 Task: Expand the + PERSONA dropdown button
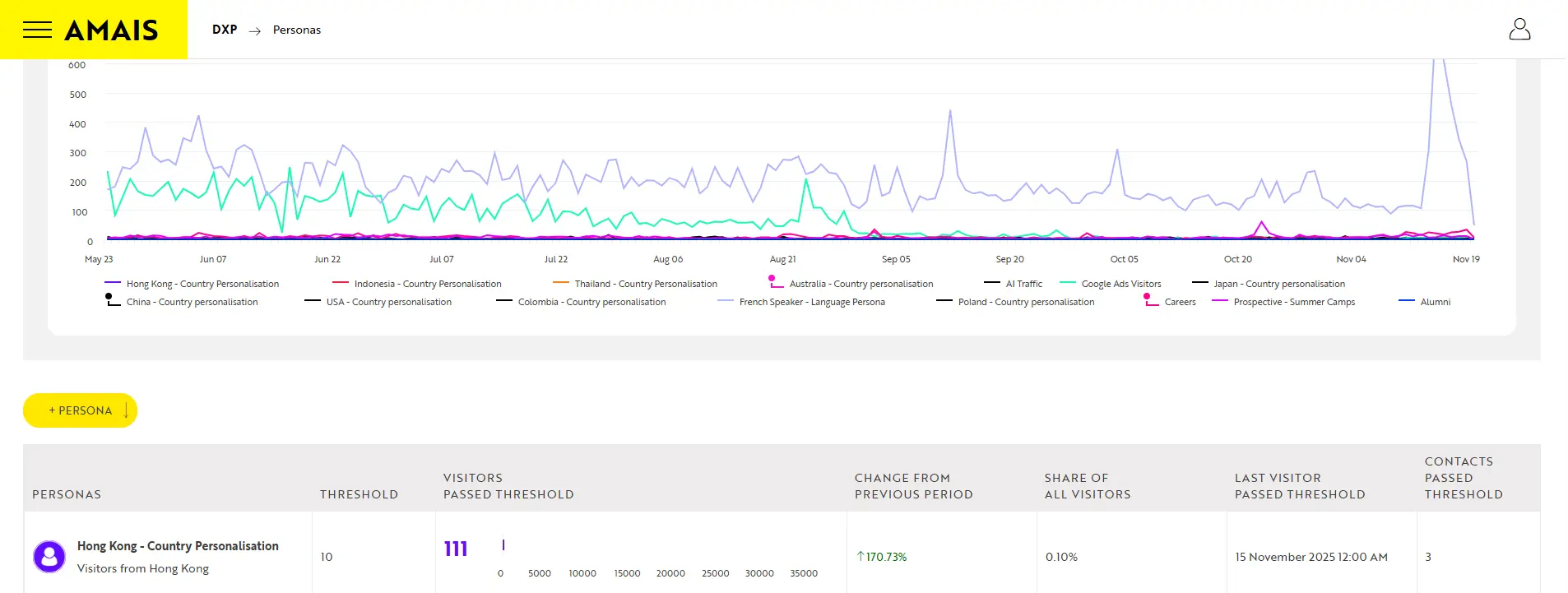pyautogui.click(x=81, y=410)
